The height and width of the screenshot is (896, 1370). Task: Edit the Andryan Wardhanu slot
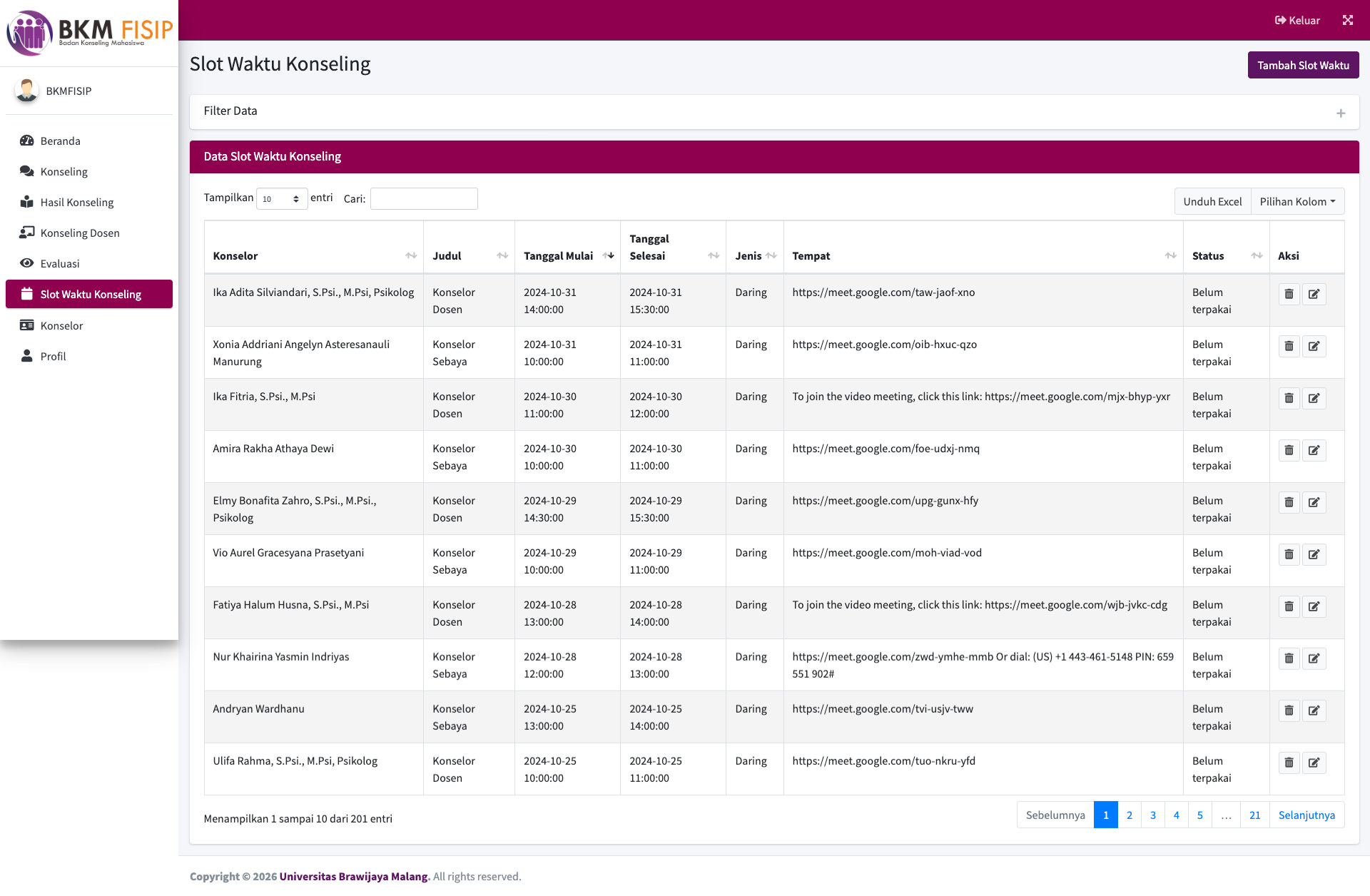point(1315,711)
